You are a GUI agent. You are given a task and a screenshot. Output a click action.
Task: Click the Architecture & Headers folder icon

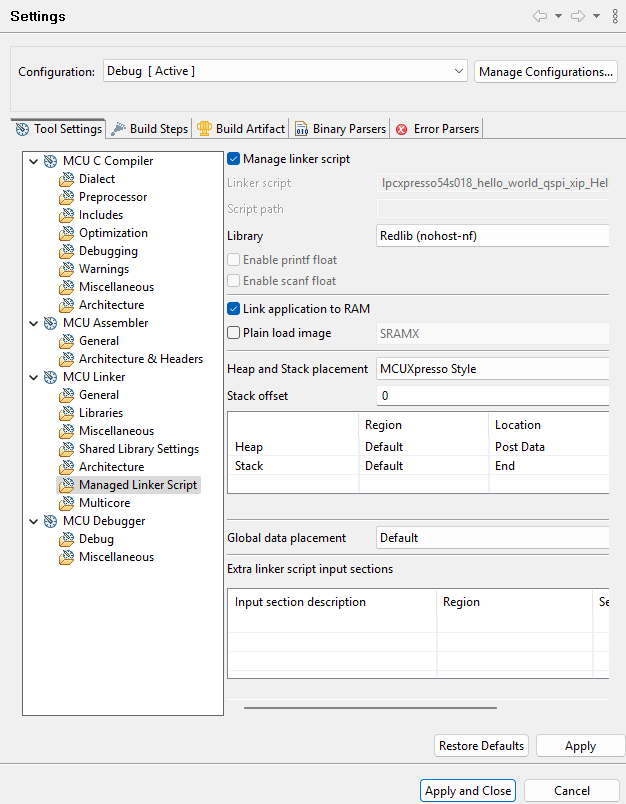point(66,359)
